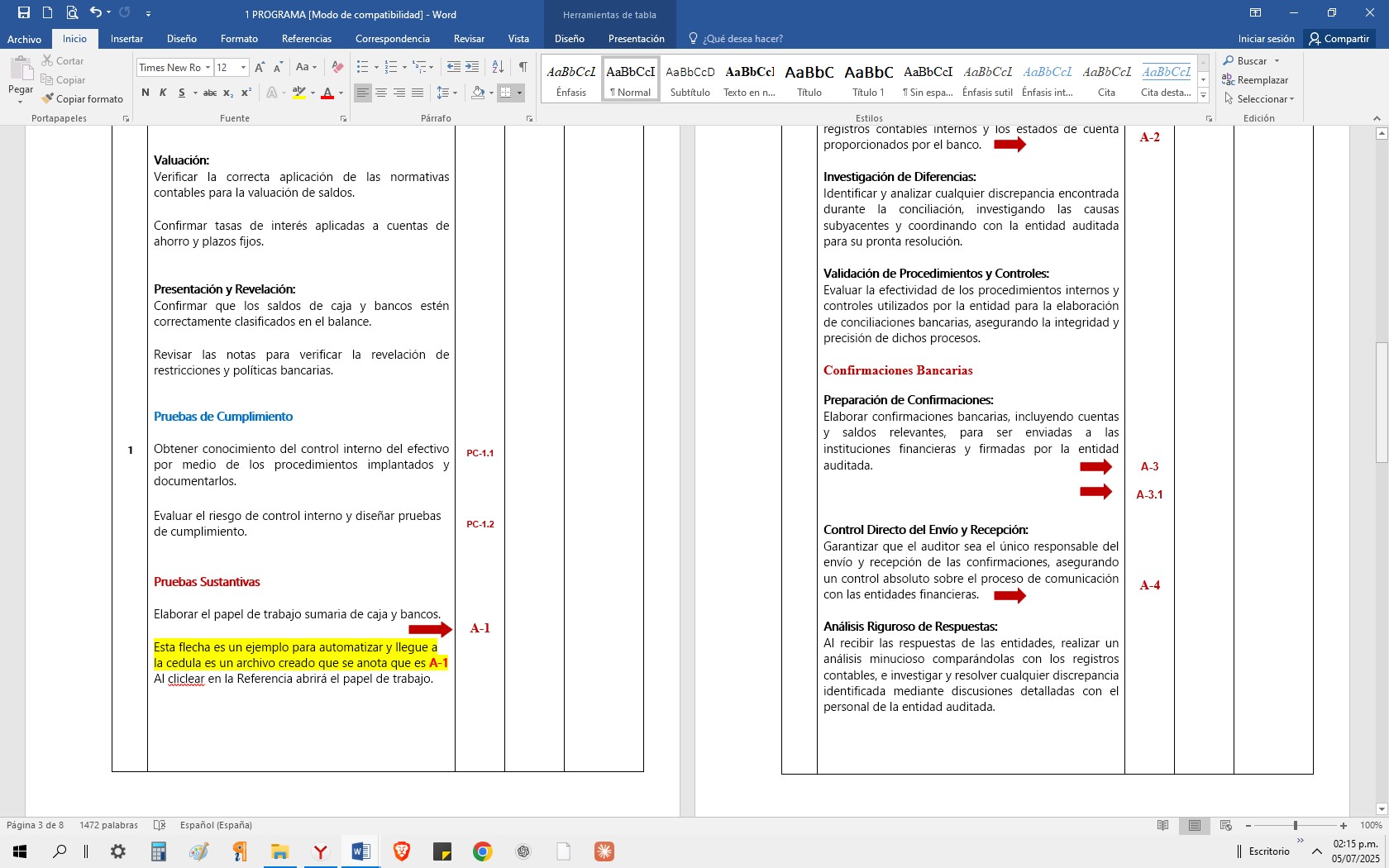Toggle italic formatting (K)
This screenshot has width=1389, height=868.
[163, 93]
